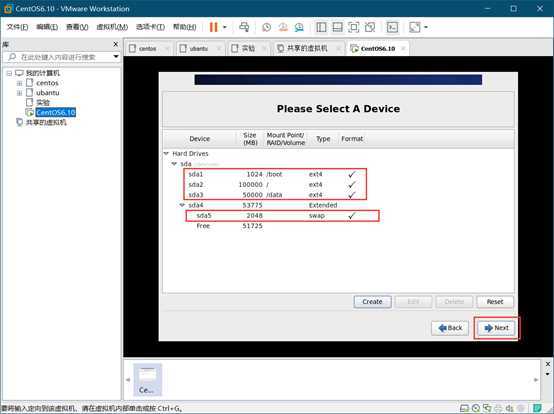This screenshot has height=414, width=554.
Task: Click the Back button
Action: click(450, 328)
